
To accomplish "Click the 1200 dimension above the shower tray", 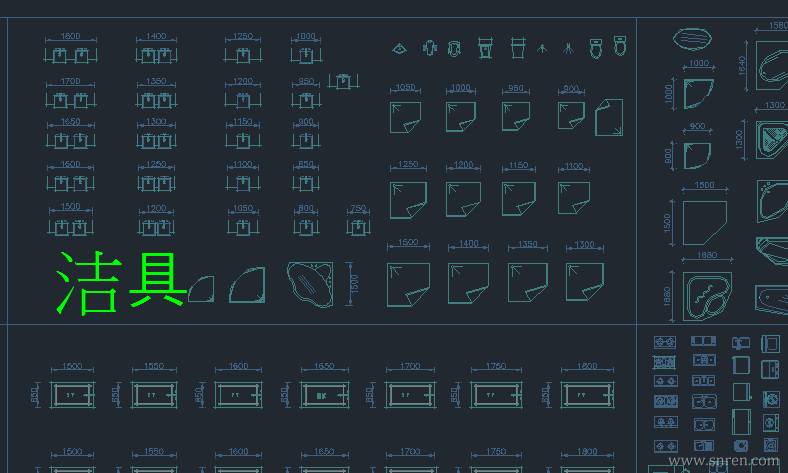I will [x=463, y=164].
